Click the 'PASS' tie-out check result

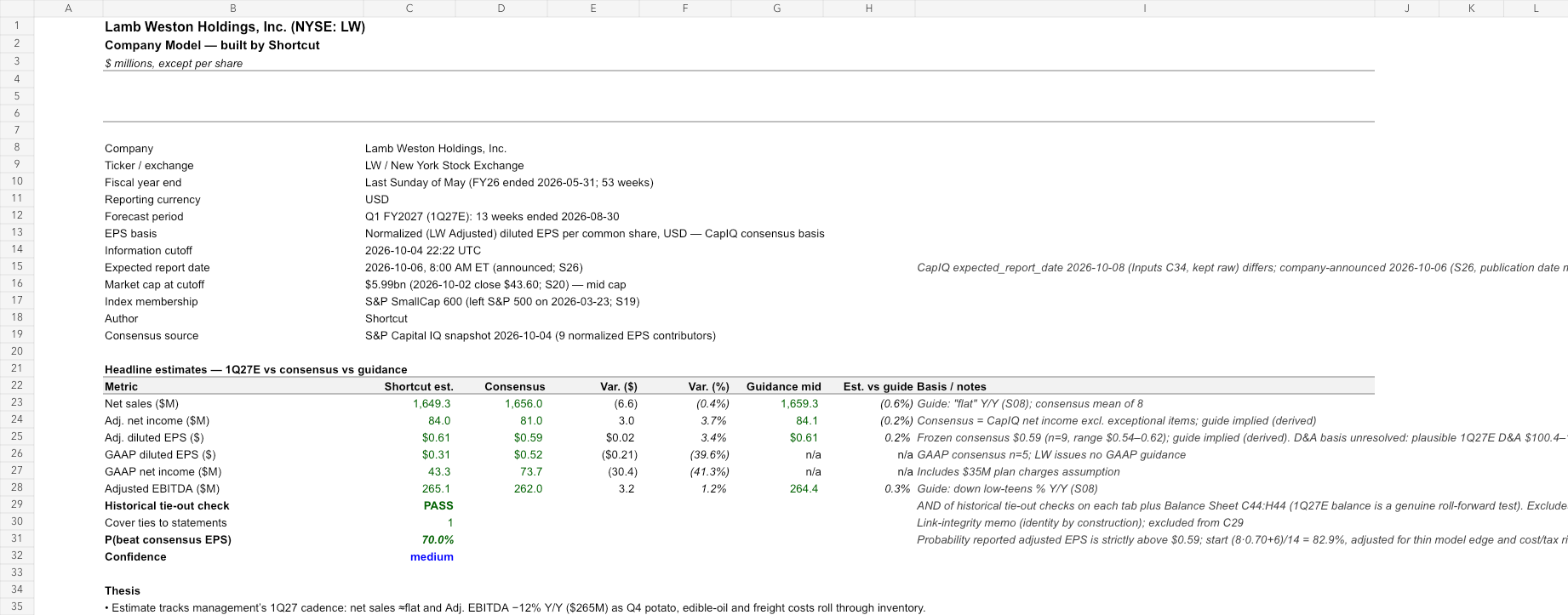pos(438,506)
